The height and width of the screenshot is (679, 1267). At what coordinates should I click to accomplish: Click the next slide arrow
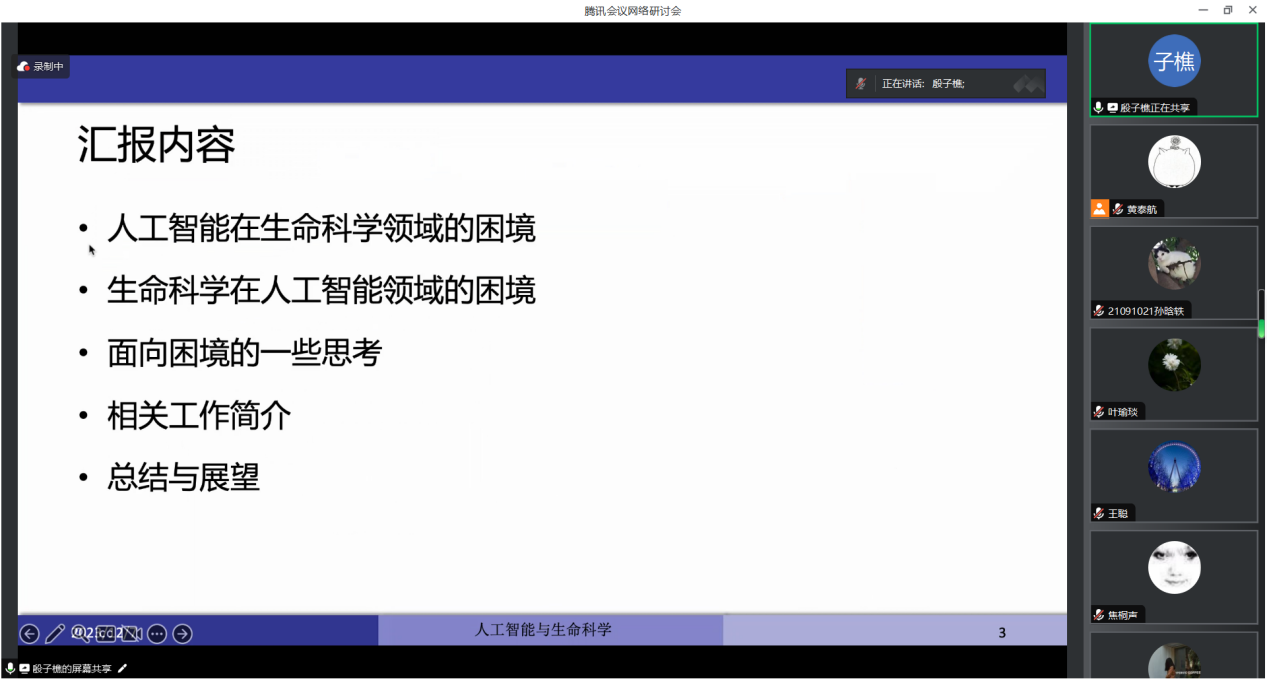(182, 633)
